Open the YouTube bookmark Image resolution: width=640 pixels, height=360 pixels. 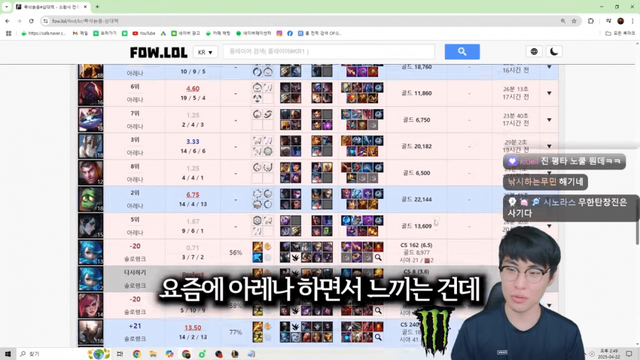[144, 33]
